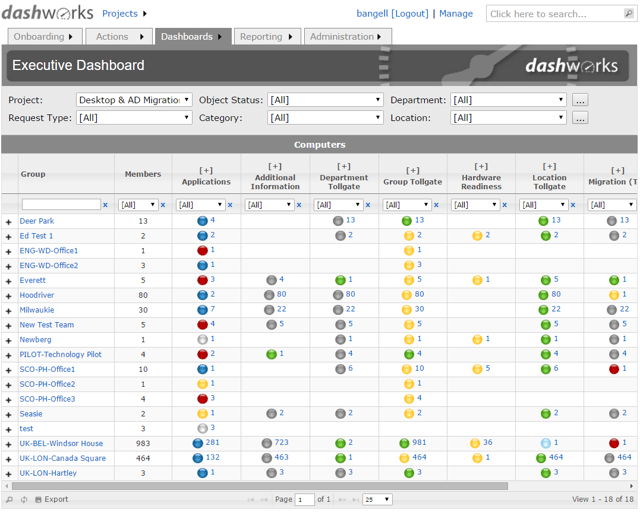Clear the Location Tollgate filter x icon

point(573,205)
